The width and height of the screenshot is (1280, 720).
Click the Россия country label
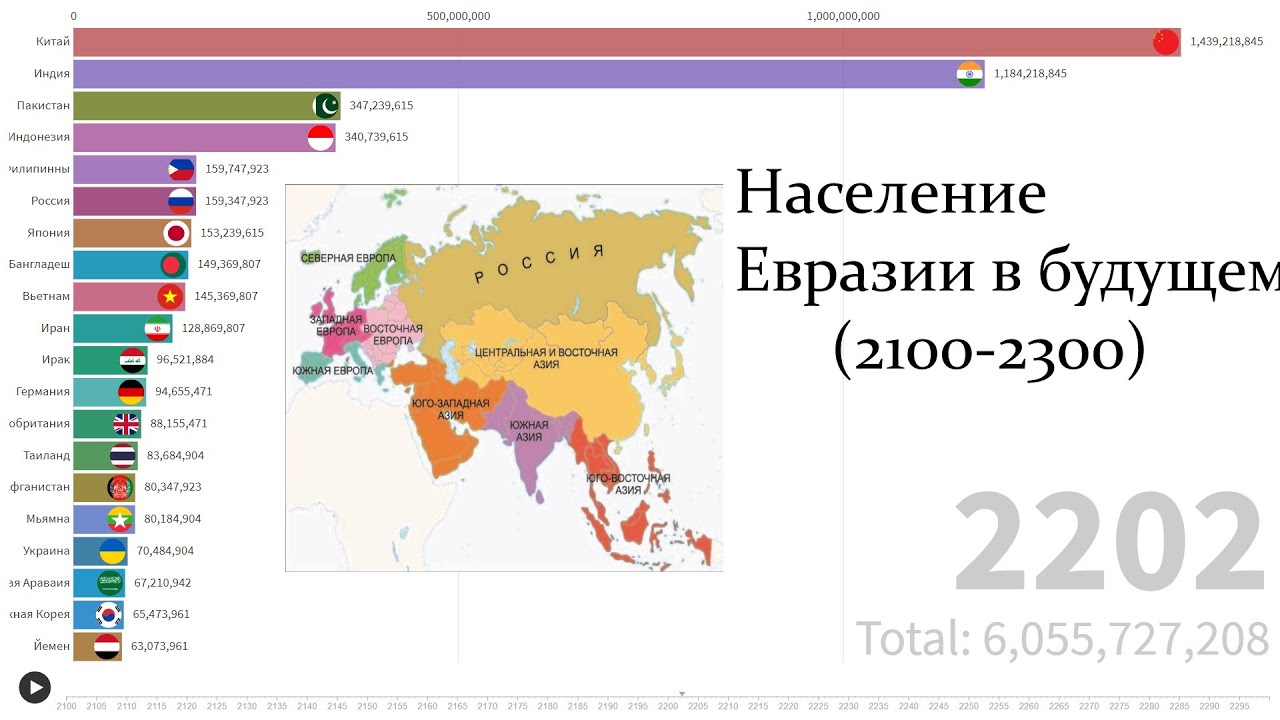[51, 201]
